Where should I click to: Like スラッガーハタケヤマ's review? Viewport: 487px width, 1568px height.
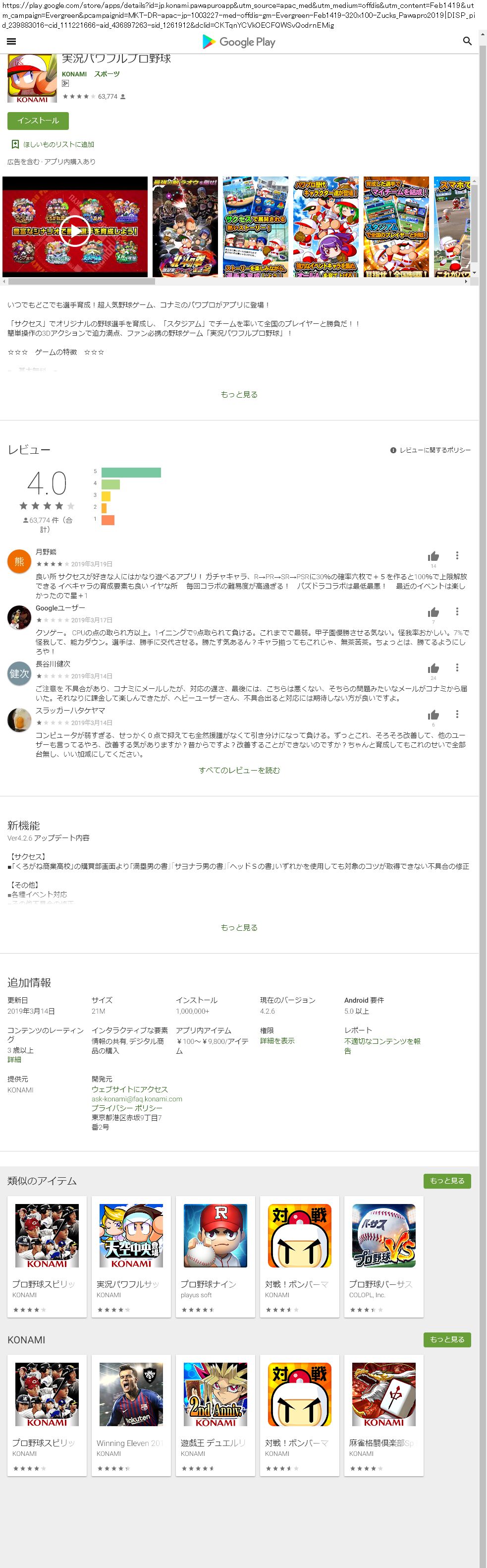[x=433, y=715]
